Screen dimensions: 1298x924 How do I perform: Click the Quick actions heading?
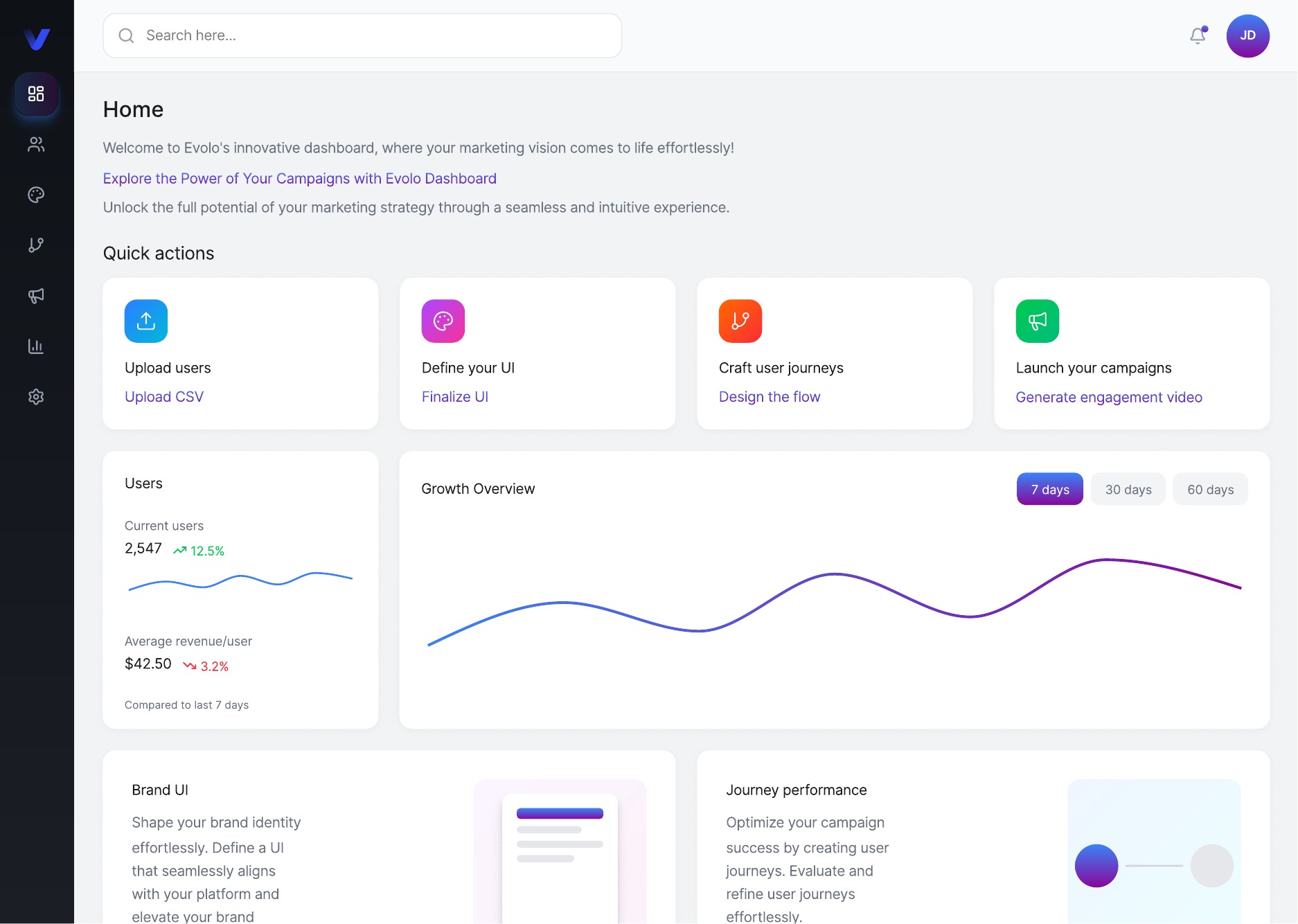click(159, 254)
